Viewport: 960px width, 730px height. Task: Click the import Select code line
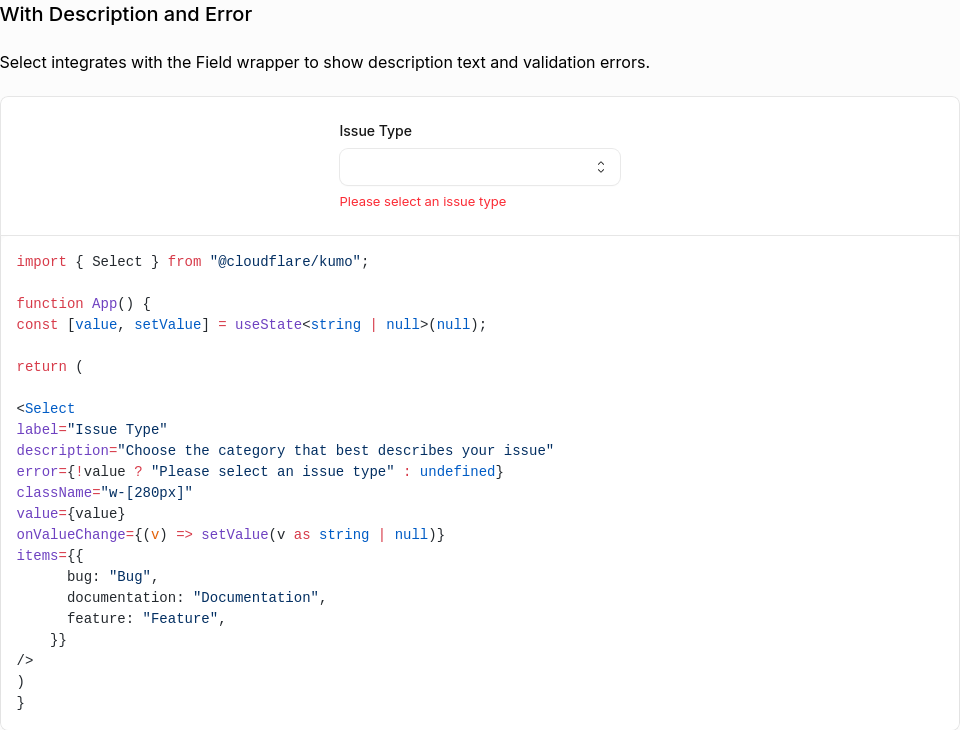[x=192, y=262]
